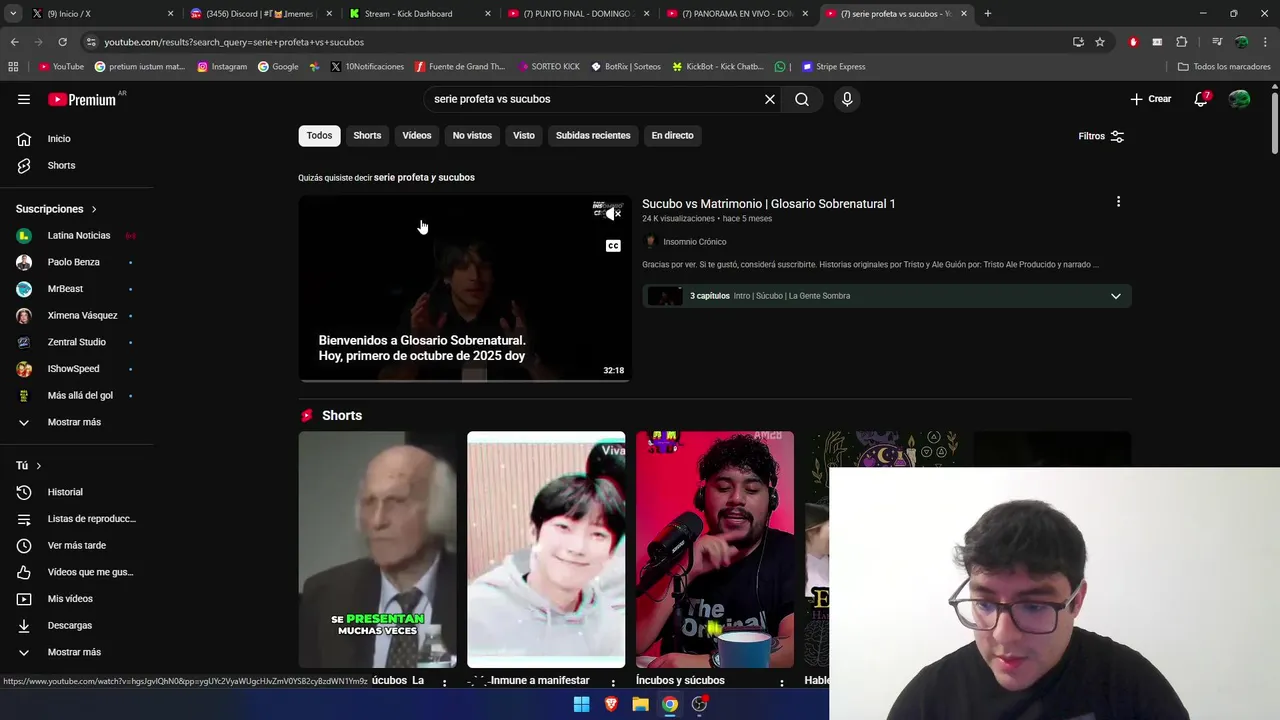1280x720 pixels.
Task: Open more options for Sucubo vs Matrimonio video
Action: coord(1118,202)
